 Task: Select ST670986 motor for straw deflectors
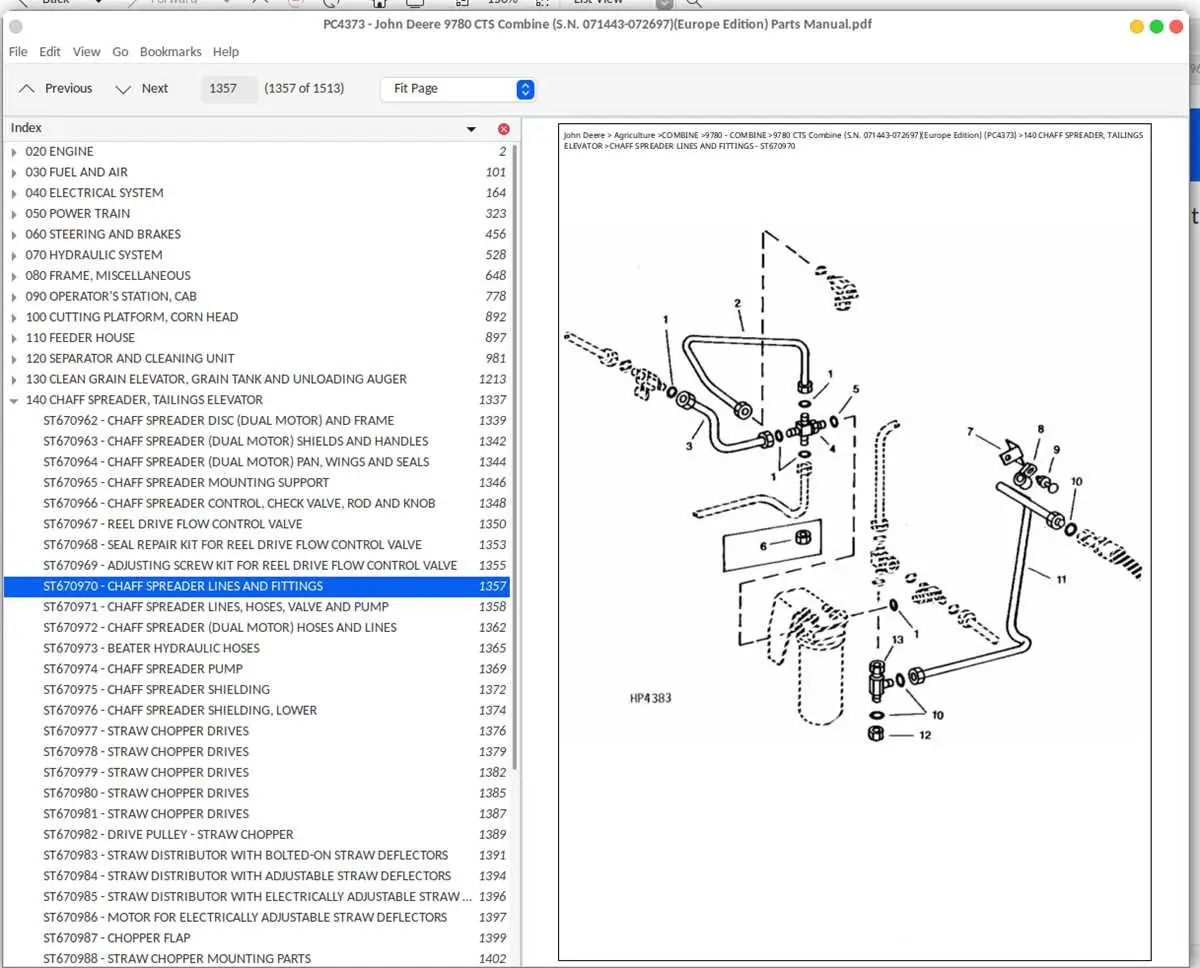pos(257,917)
